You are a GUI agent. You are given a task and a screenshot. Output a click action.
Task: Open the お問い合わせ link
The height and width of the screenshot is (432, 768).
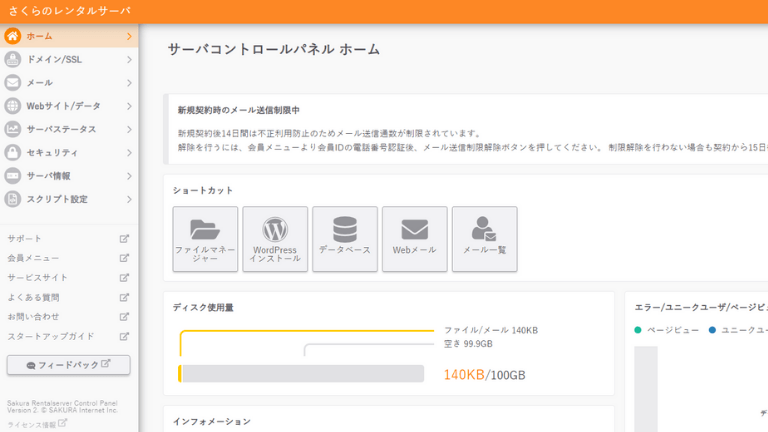33,317
